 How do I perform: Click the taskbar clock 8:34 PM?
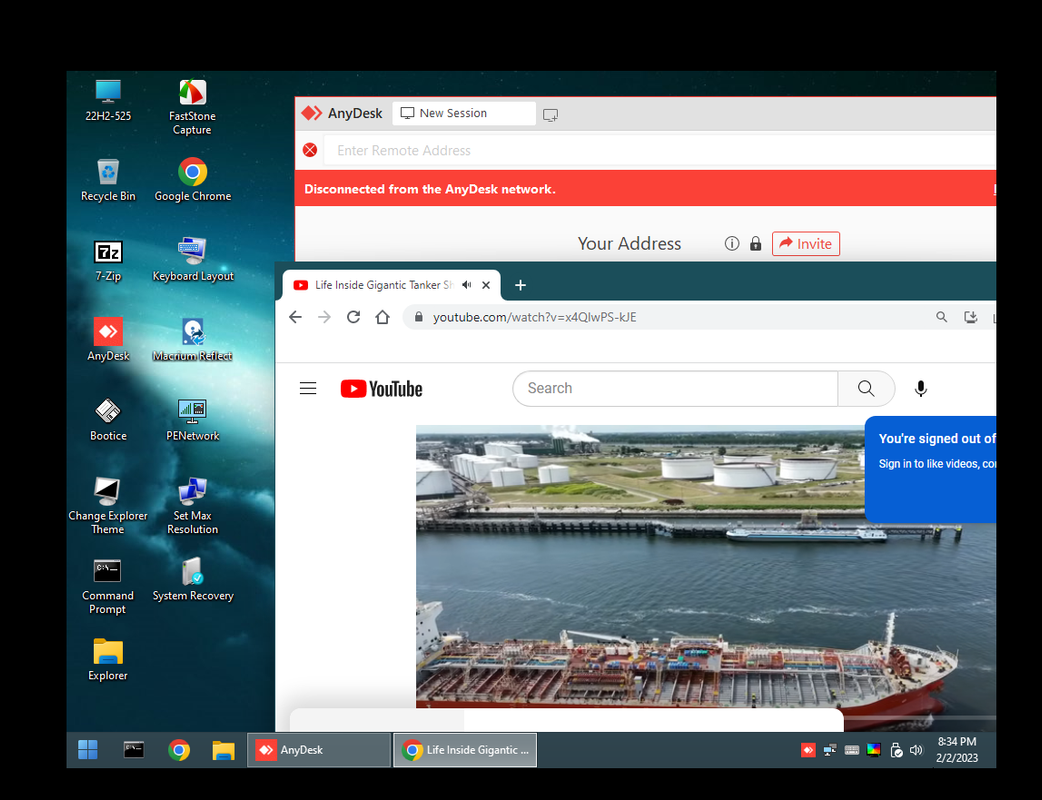point(957,750)
